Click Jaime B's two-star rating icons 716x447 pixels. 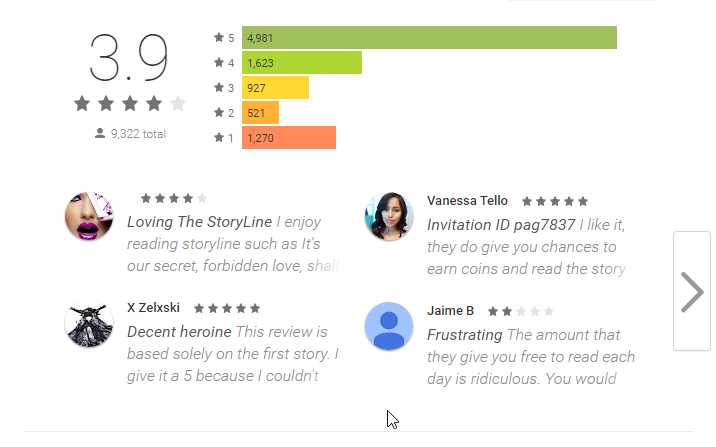[520, 311]
